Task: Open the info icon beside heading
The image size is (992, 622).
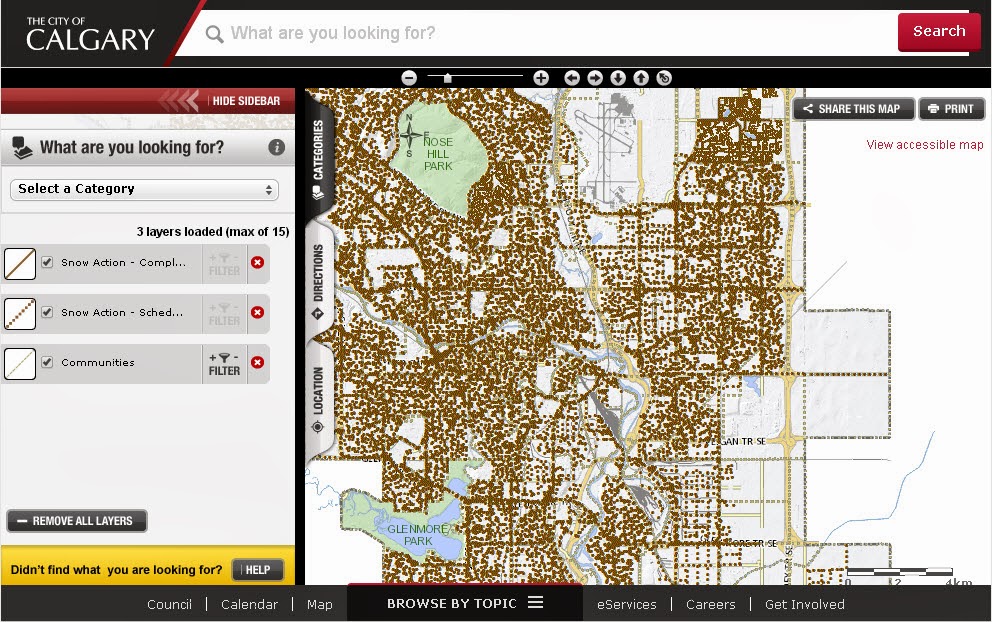Action: (x=276, y=147)
